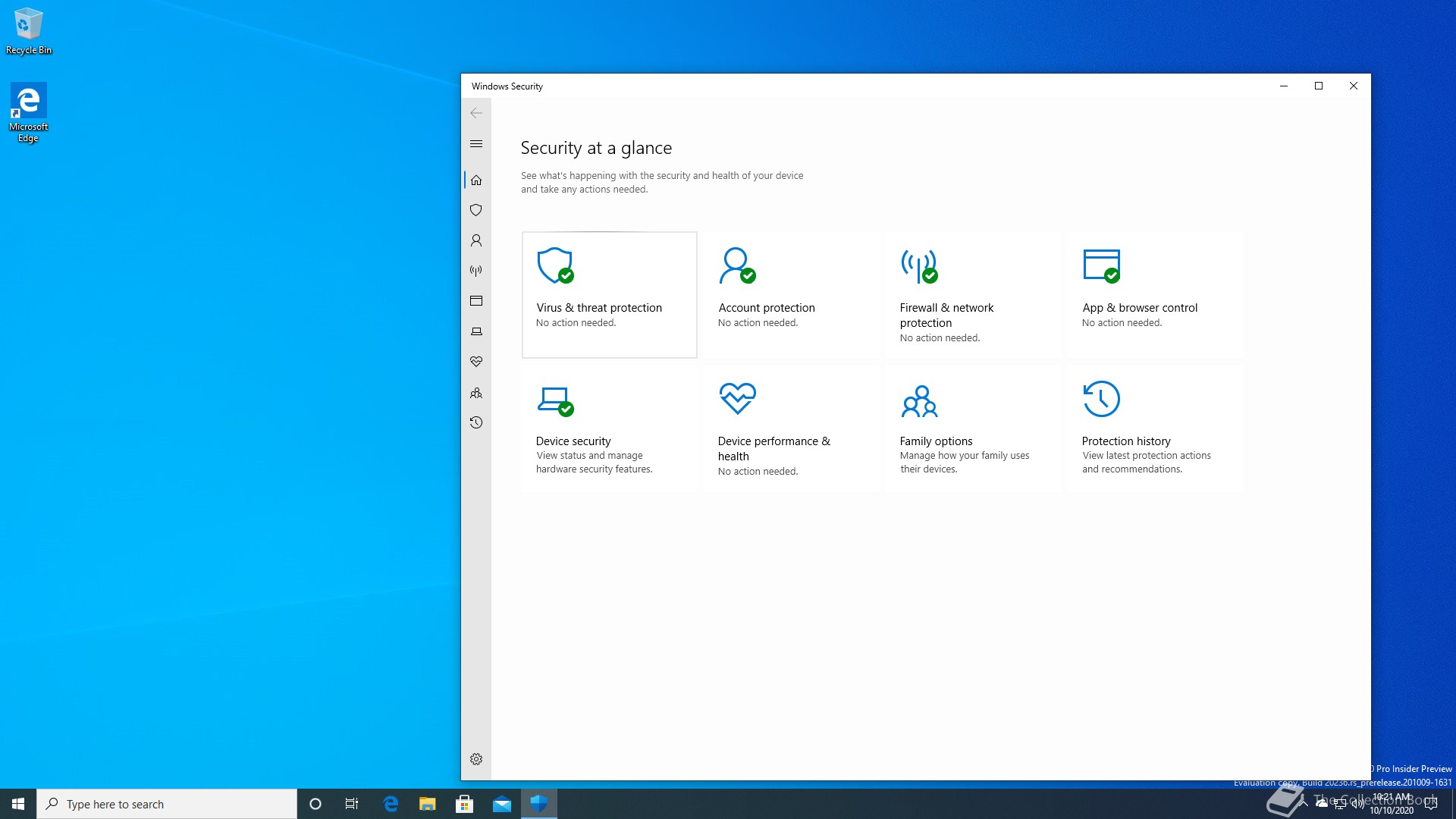Open the notification Action Center
The image size is (1456, 819).
tap(1431, 804)
